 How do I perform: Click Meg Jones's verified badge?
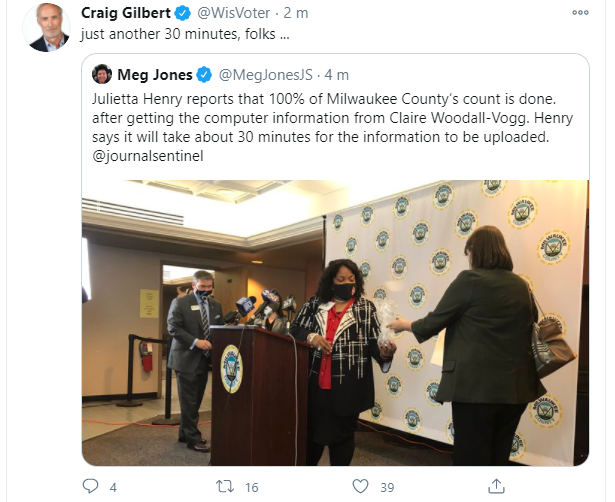pyautogui.click(x=204, y=75)
